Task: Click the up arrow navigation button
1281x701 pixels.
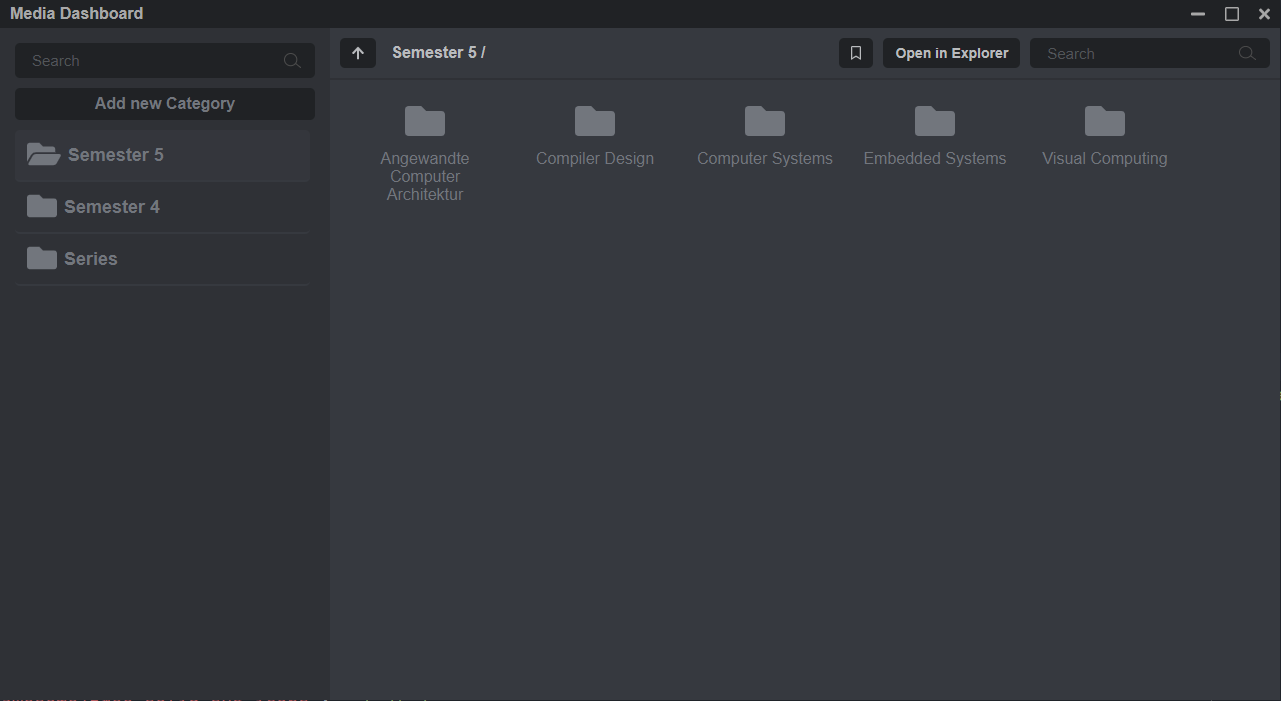Action: click(358, 53)
